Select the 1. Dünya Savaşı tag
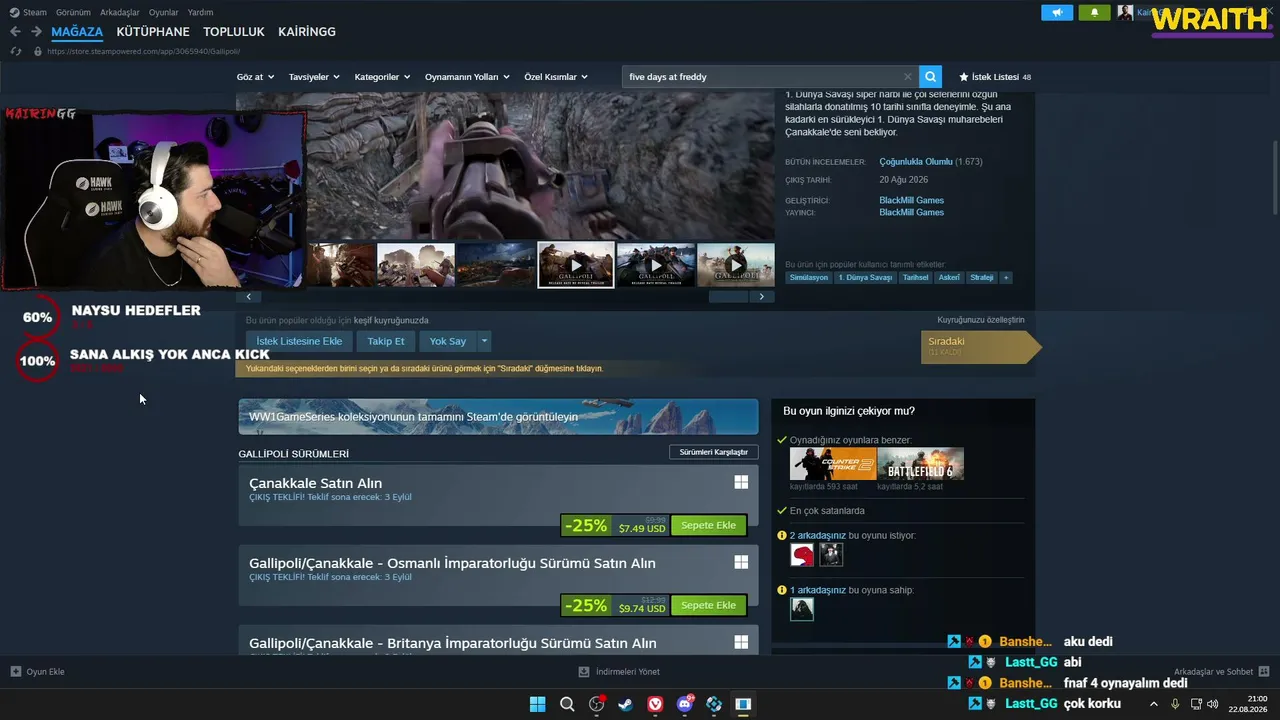1280x720 pixels. click(x=865, y=277)
